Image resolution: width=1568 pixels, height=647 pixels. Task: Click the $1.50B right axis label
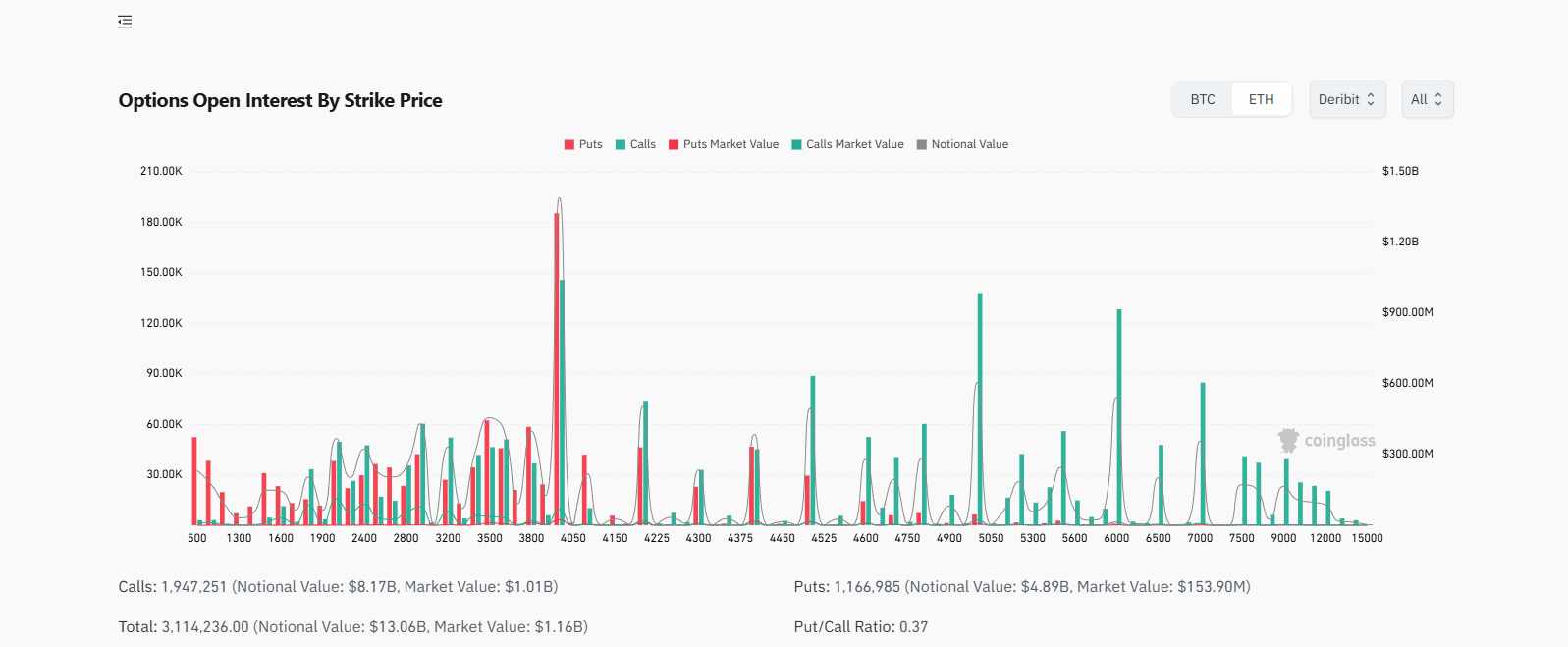1400,171
